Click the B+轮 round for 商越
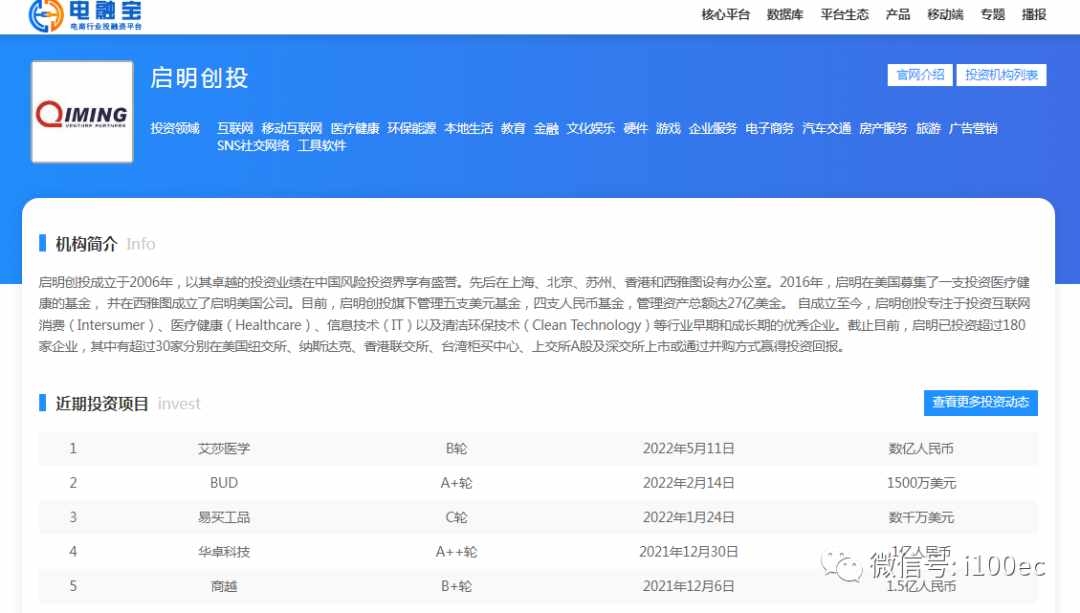This screenshot has width=1080, height=613. (x=456, y=586)
